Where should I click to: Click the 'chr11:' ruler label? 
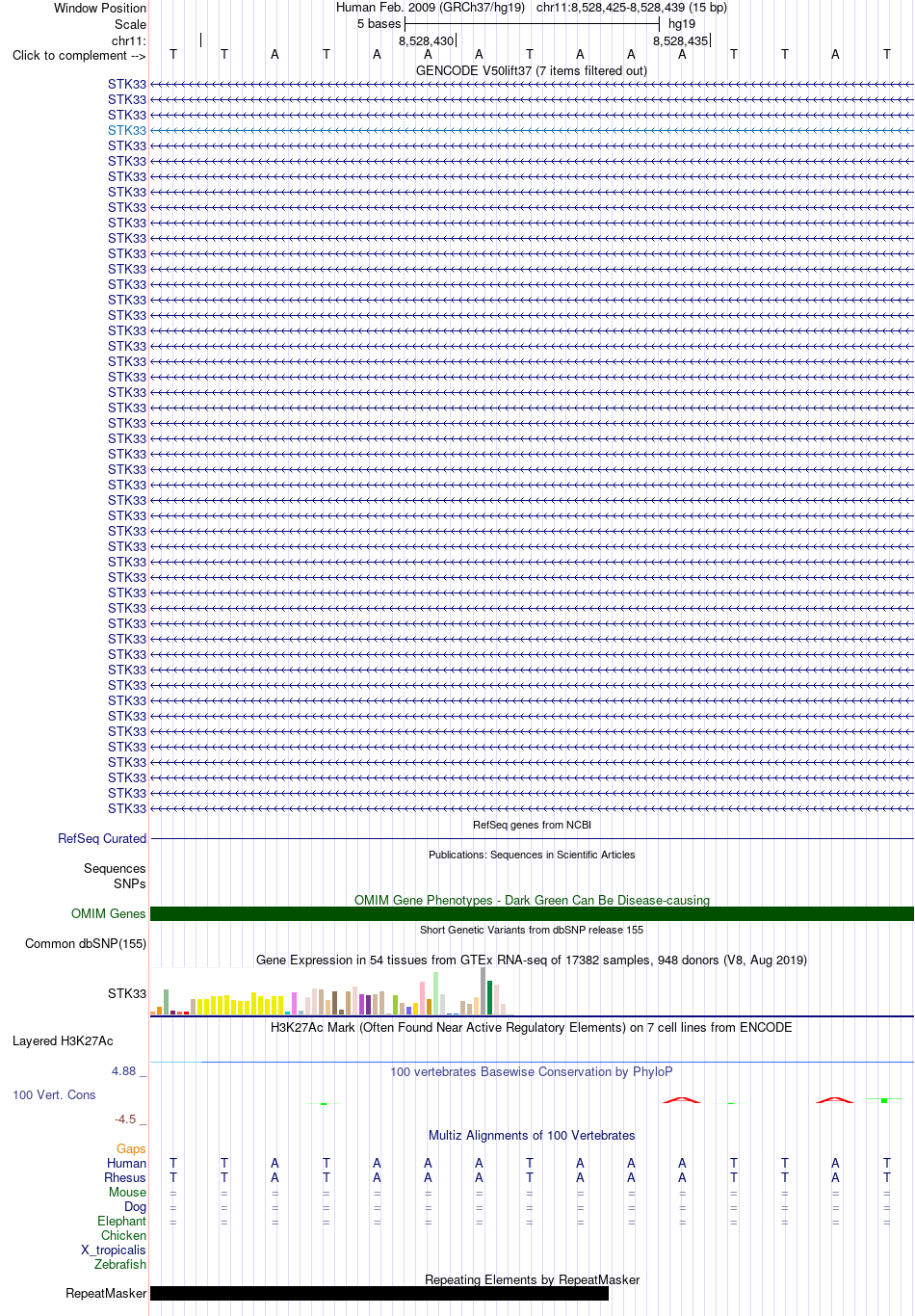[129, 40]
